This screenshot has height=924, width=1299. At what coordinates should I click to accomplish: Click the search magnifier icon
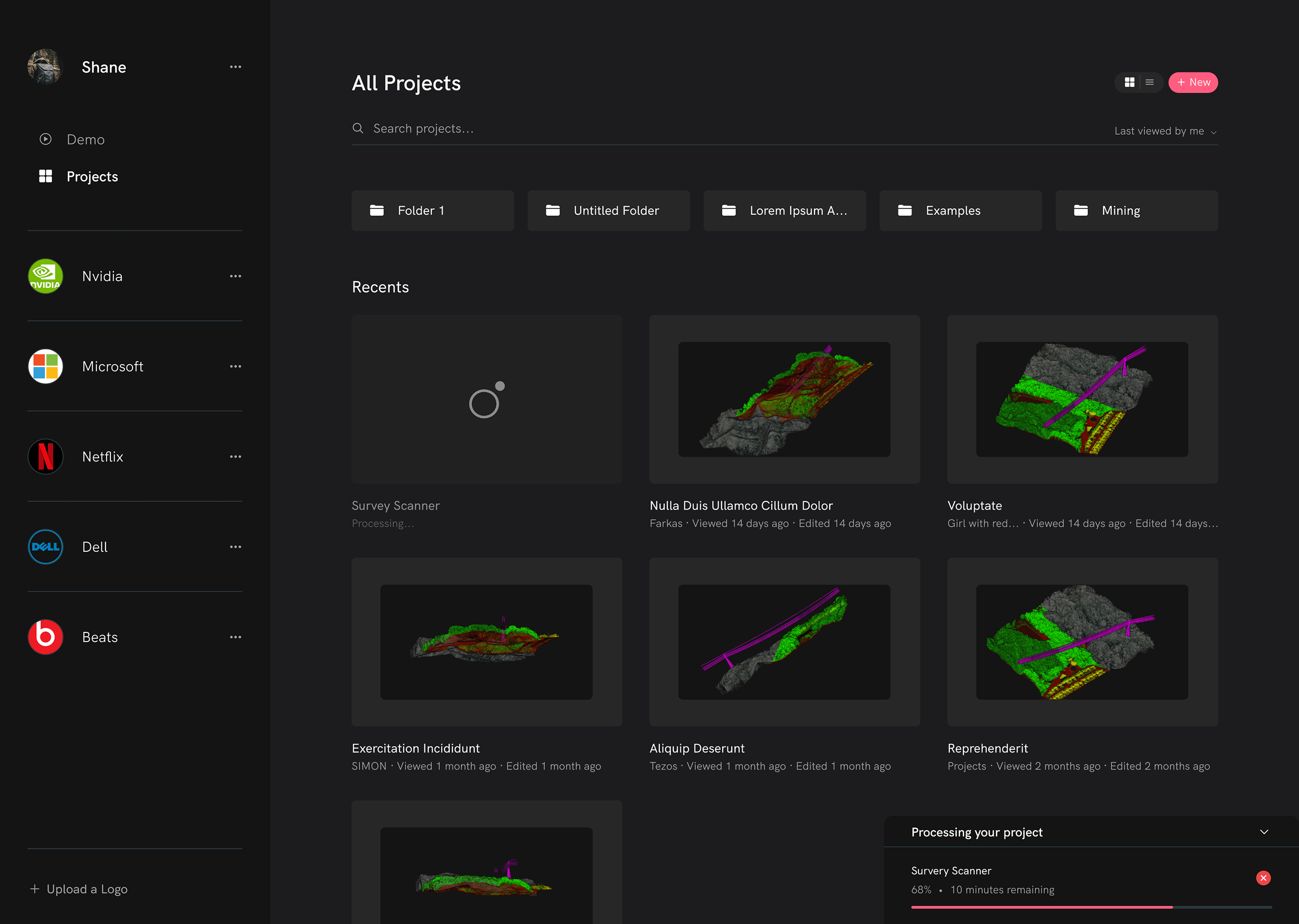click(x=358, y=128)
